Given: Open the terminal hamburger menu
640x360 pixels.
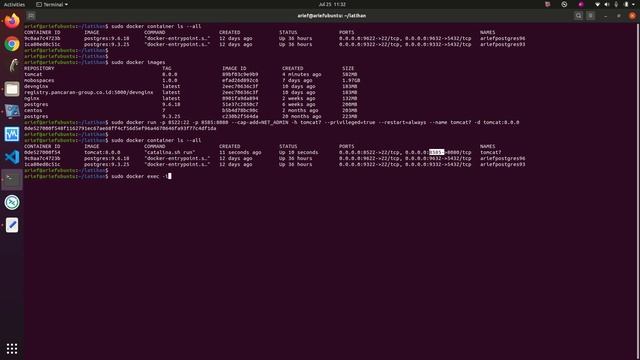Looking at the screenshot, I should tap(591, 16).
